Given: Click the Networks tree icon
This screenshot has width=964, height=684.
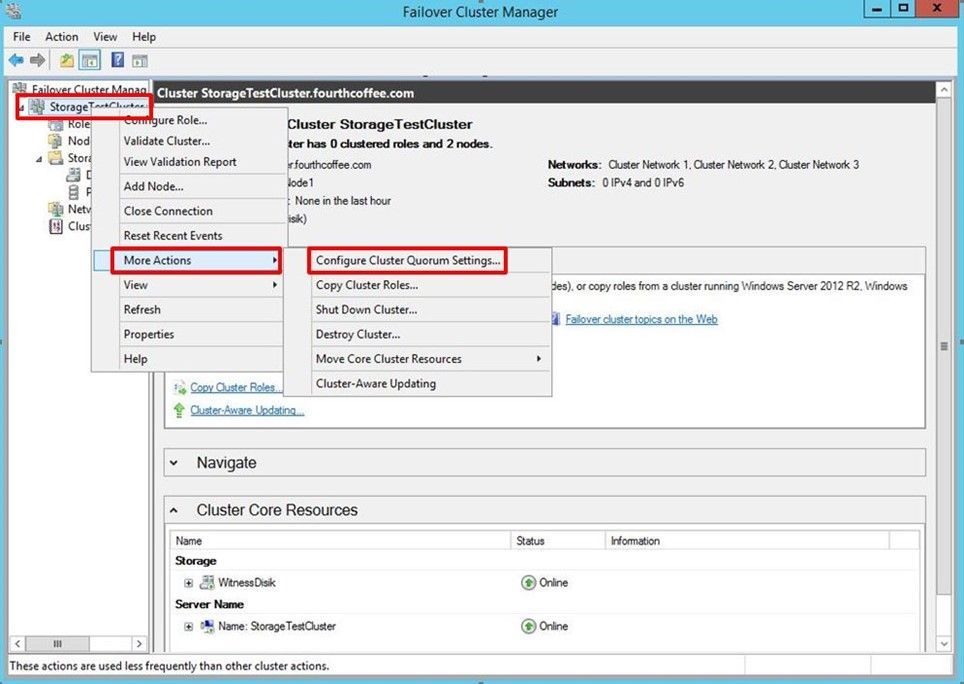Looking at the screenshot, I should click(x=56, y=209).
